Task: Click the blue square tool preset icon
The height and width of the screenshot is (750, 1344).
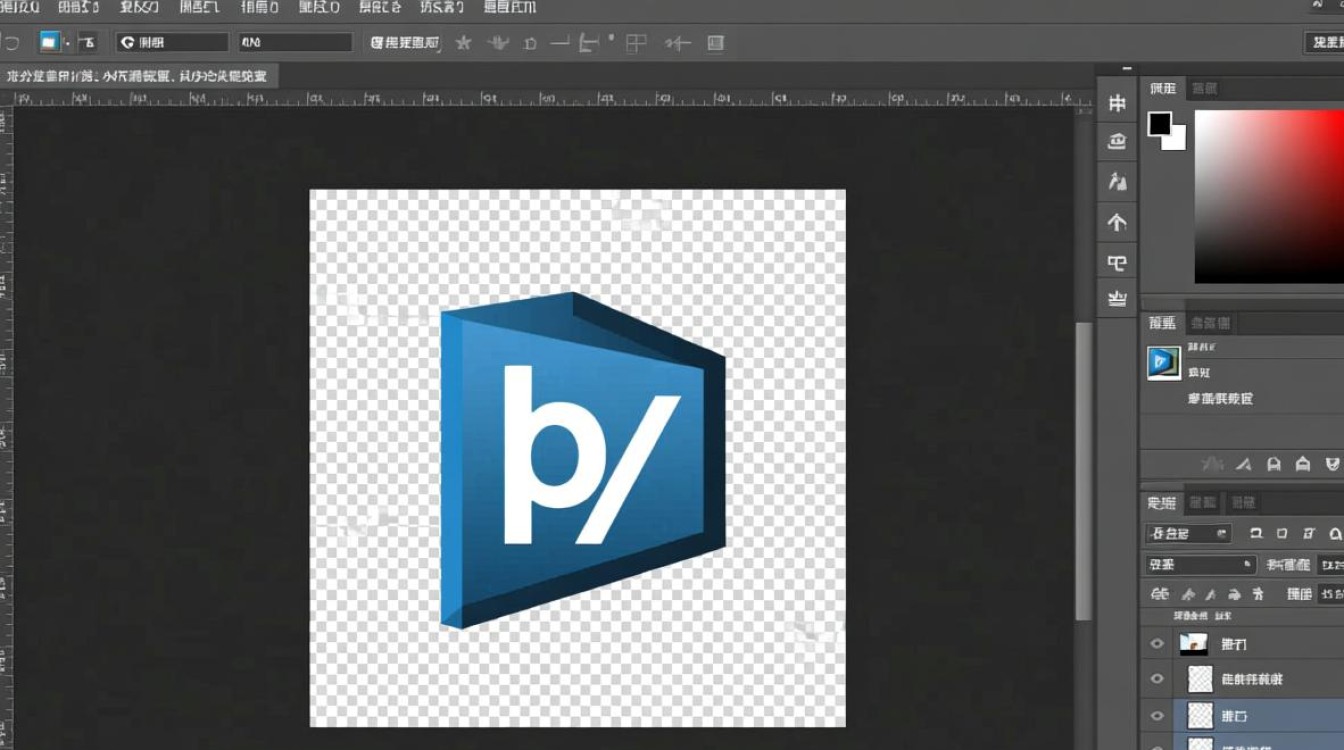Action: point(49,42)
